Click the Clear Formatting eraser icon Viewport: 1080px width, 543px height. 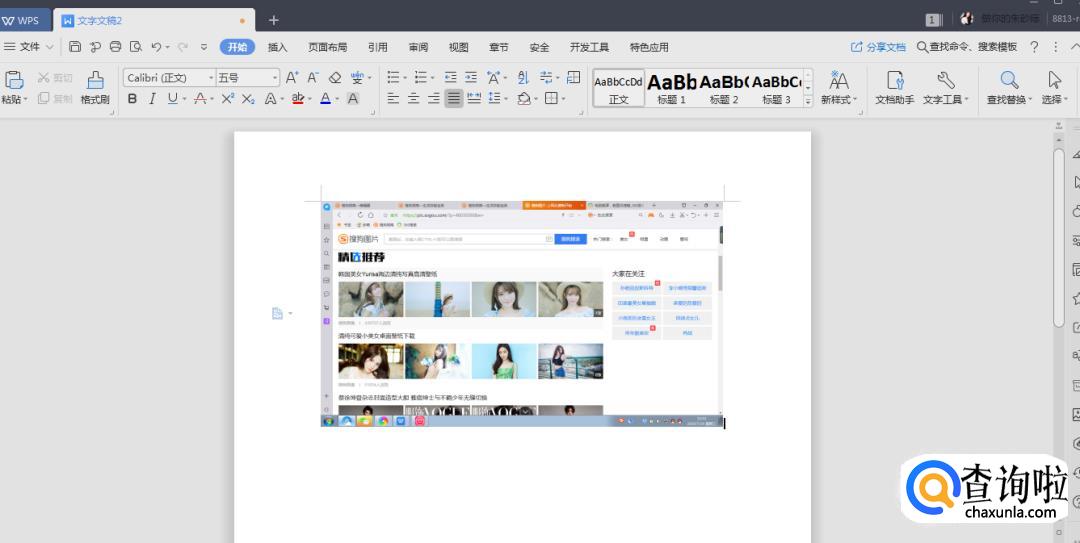[x=335, y=77]
